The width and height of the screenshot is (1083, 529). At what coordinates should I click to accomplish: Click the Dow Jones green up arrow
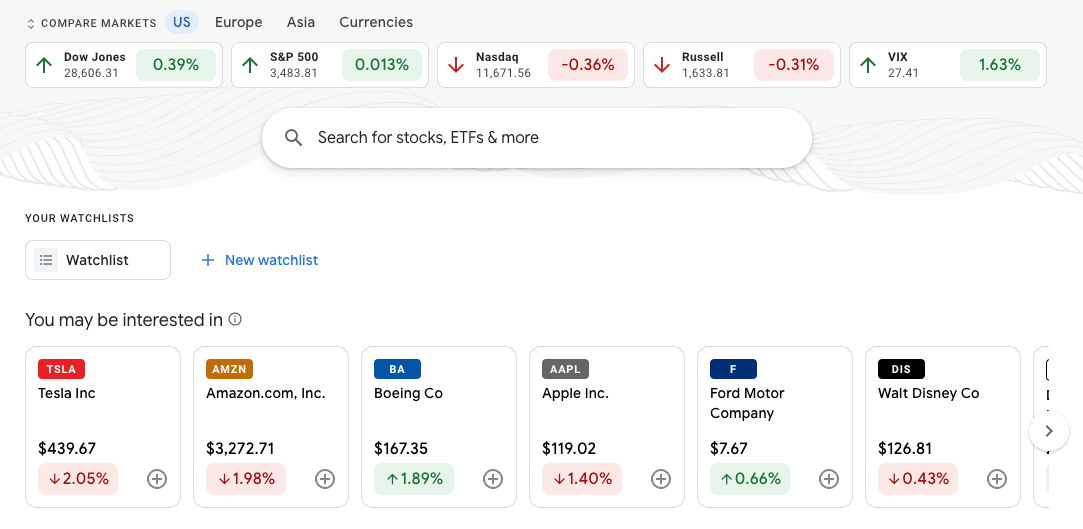(x=44, y=65)
